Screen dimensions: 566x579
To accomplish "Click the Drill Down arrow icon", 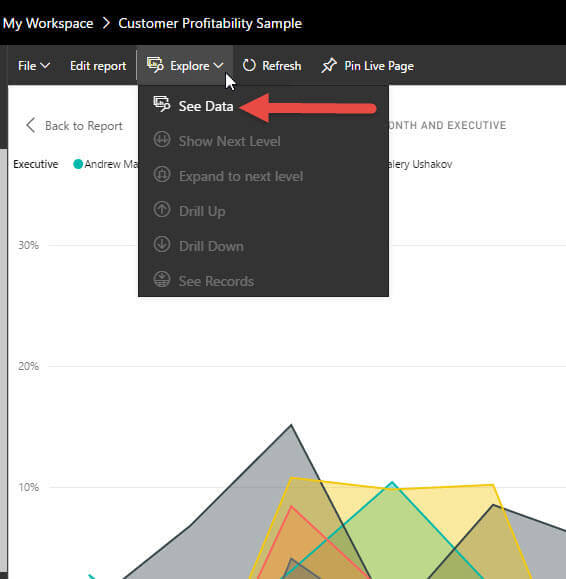I will click(x=162, y=244).
